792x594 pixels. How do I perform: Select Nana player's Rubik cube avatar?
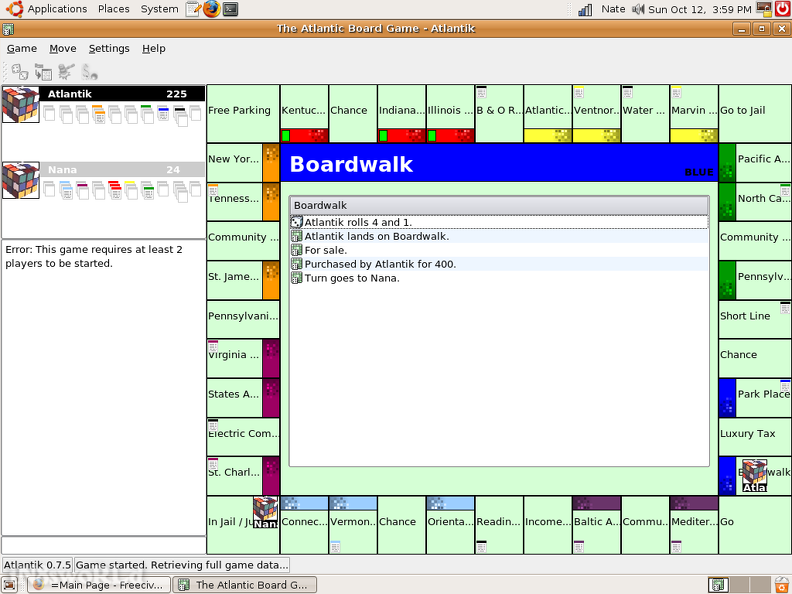[21, 180]
